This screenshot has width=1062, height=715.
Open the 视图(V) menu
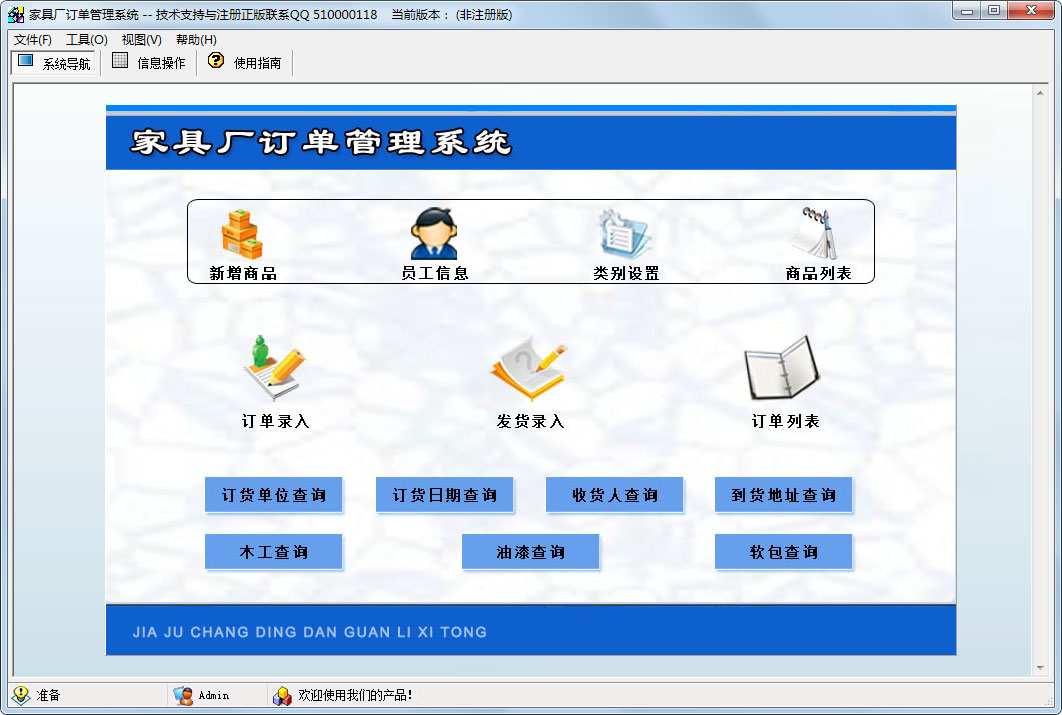click(x=142, y=40)
